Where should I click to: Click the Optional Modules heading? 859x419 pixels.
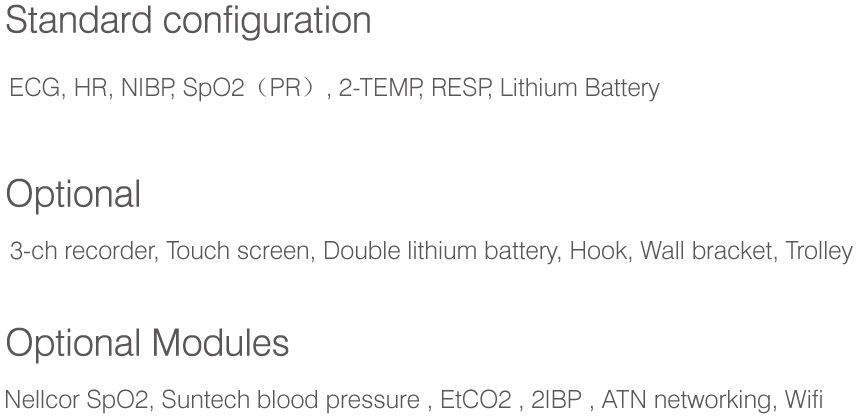pyautogui.click(x=147, y=344)
